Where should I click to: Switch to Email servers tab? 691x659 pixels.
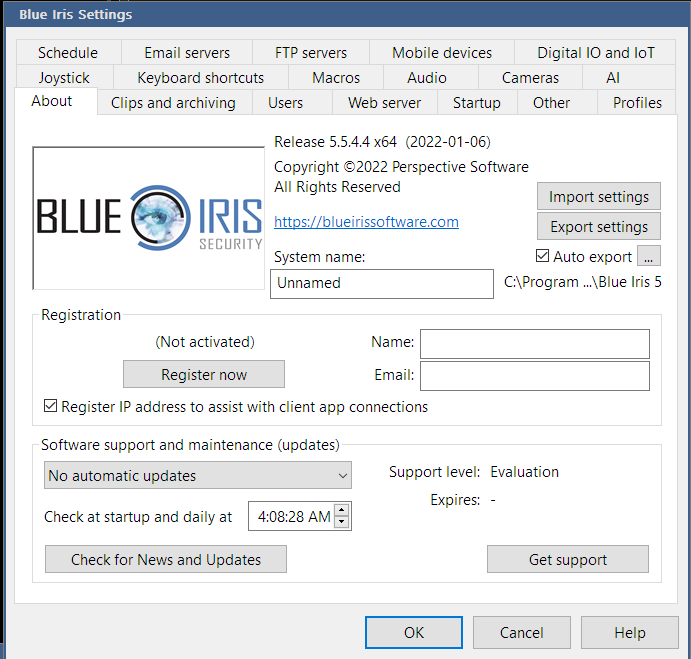[x=187, y=52]
